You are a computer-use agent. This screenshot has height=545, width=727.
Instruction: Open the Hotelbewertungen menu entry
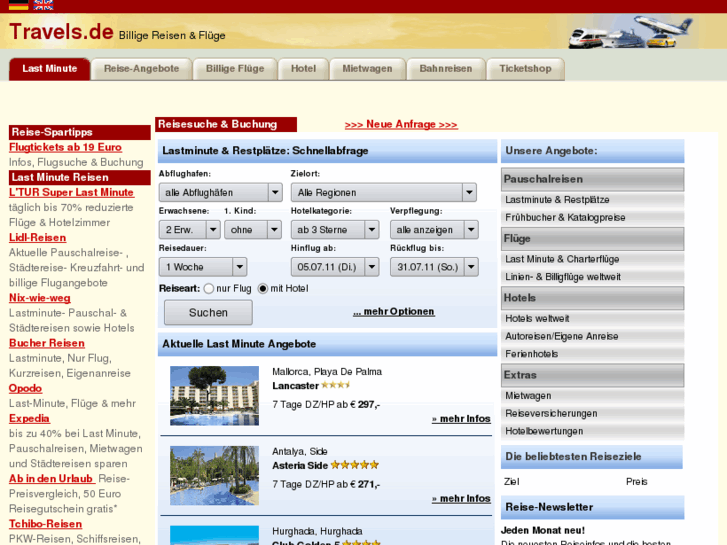[x=593, y=431]
